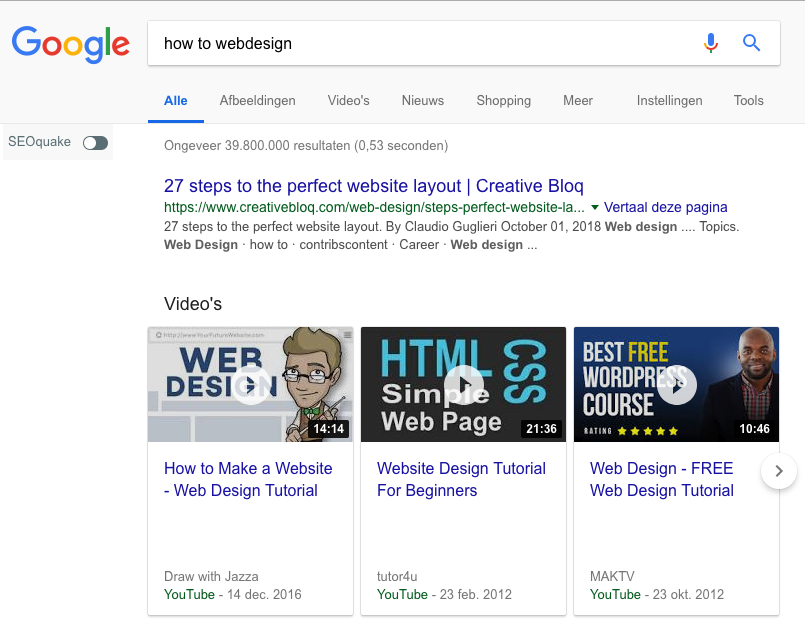The height and width of the screenshot is (639, 805).
Task: Play the 'HTML Simple Web Page' video
Action: click(x=463, y=384)
